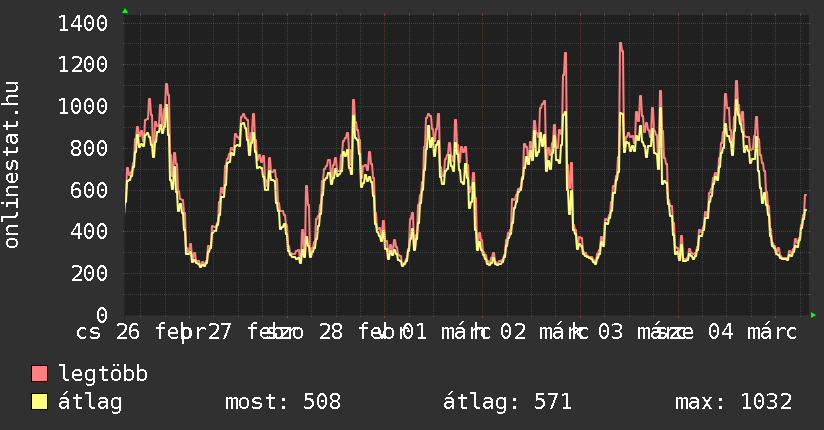Click the 'max: 1032' statistic
The height and width of the screenshot is (430, 824).
point(733,402)
